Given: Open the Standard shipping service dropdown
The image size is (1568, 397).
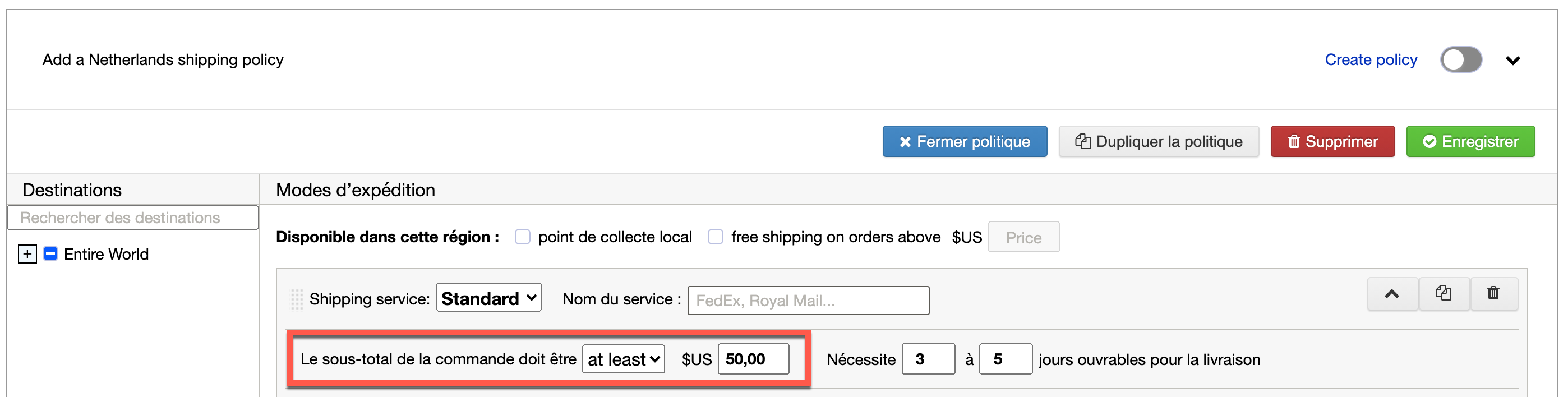Looking at the screenshot, I should point(488,298).
